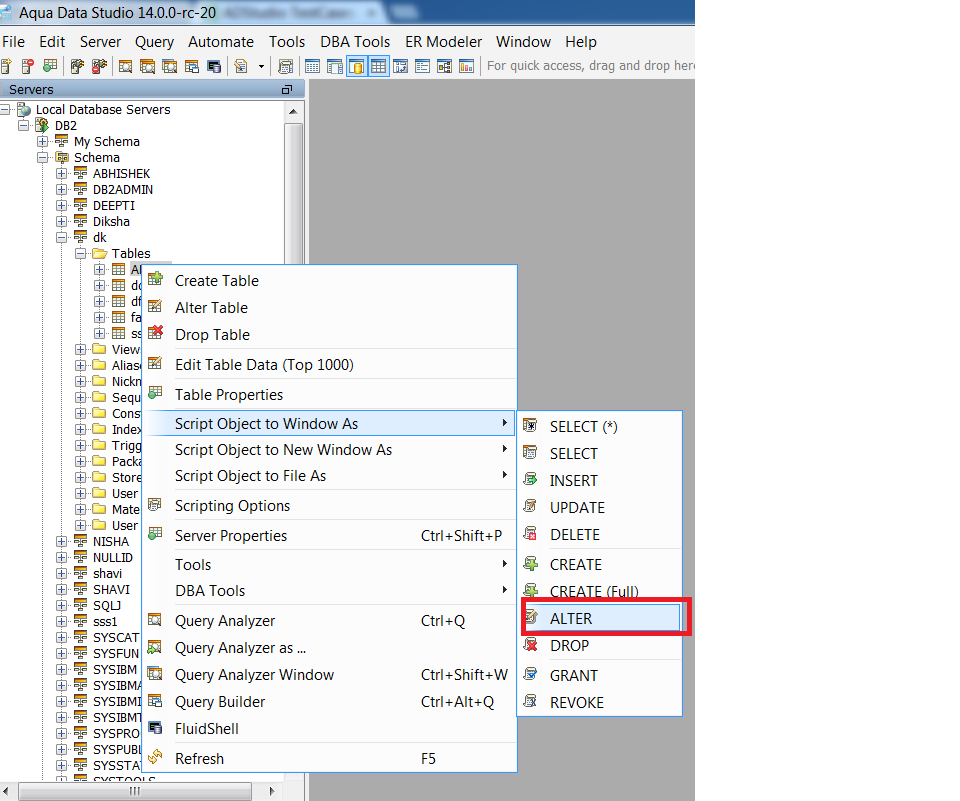Click the server icon with red minus badge
This screenshot has height=801, width=960.
click(x=28, y=66)
